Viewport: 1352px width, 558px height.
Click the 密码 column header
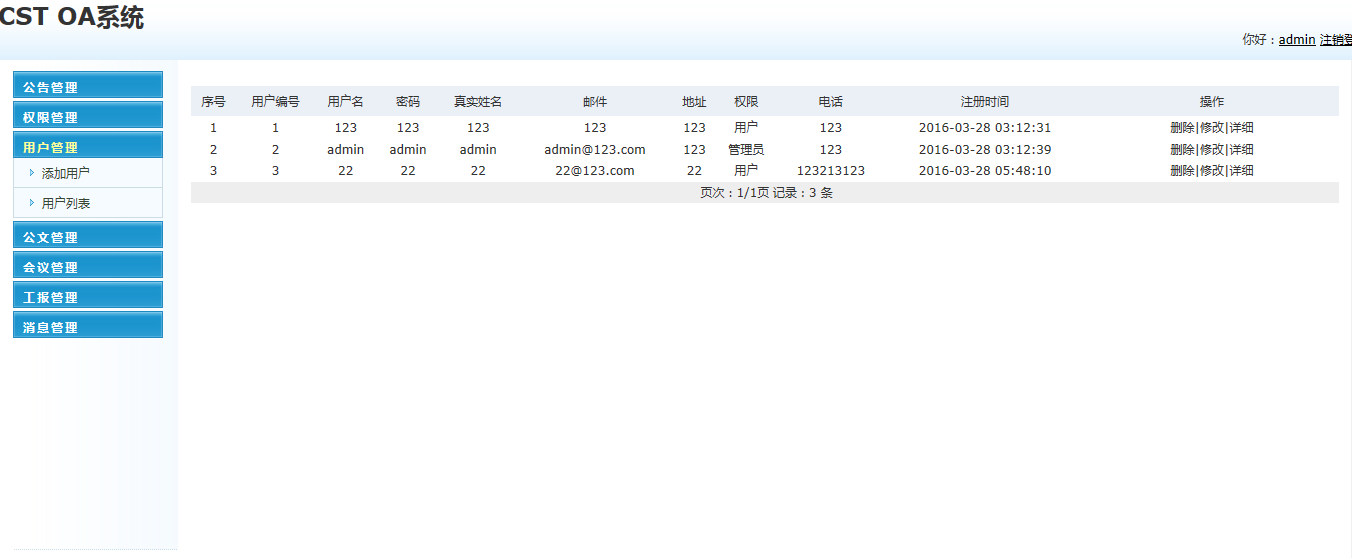click(408, 102)
